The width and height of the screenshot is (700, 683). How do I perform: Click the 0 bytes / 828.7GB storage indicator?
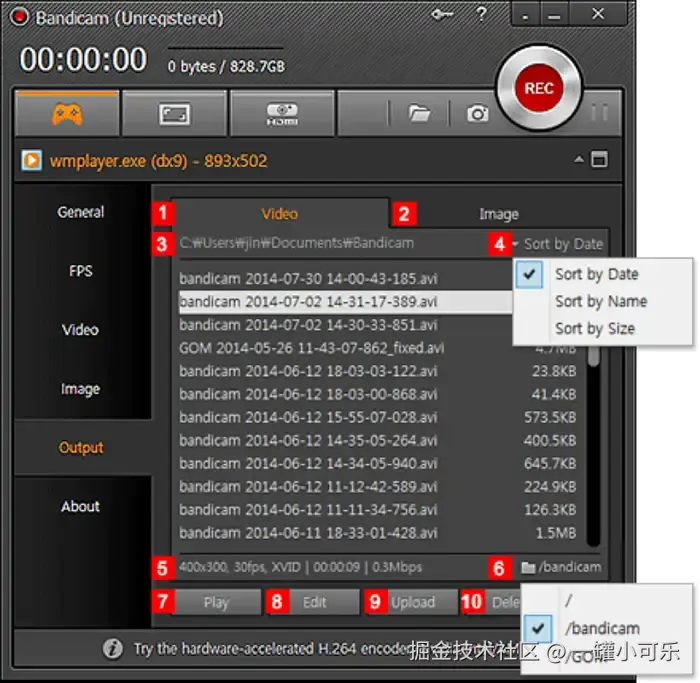226,67
